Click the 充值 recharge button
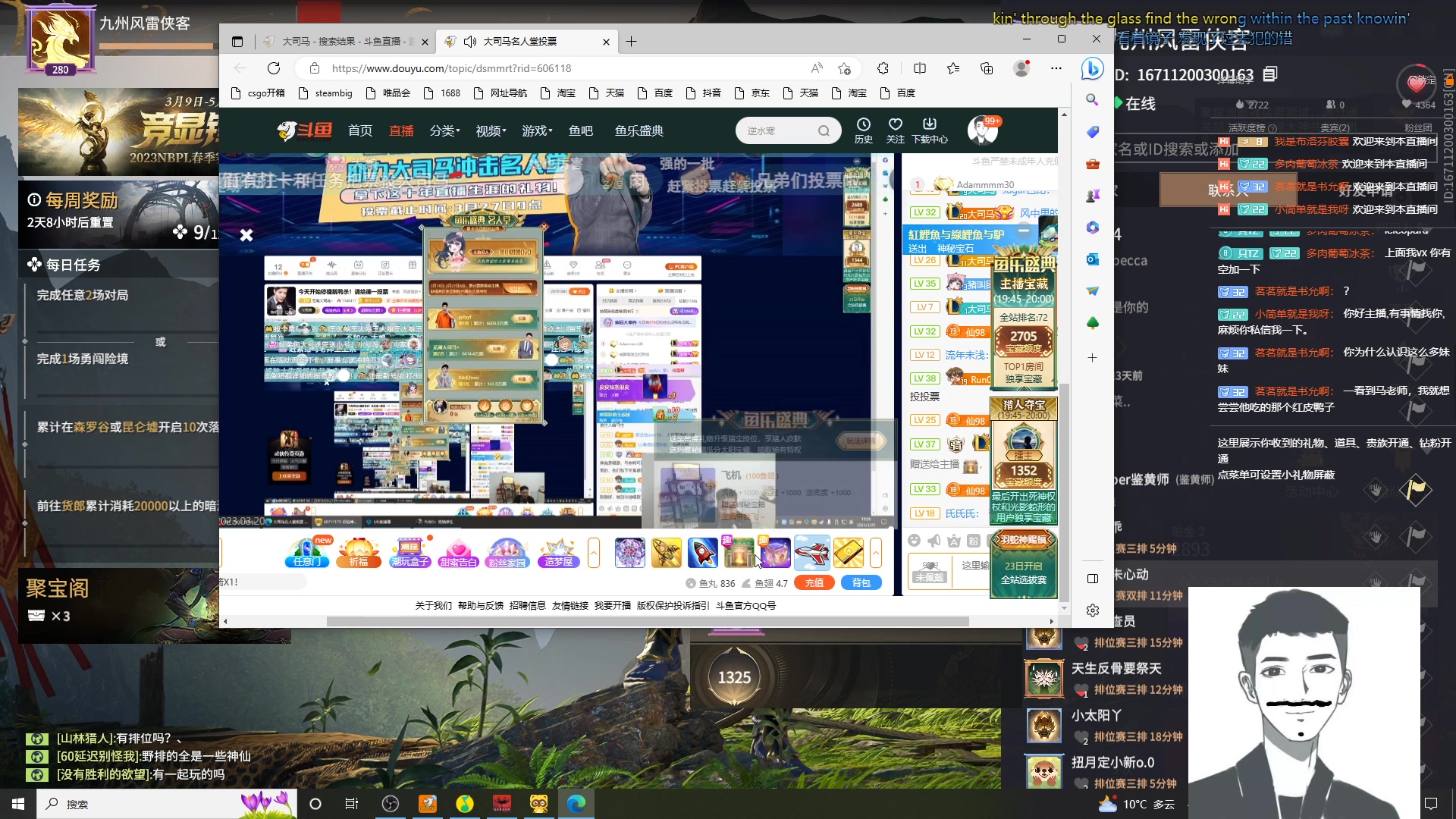The width and height of the screenshot is (1456, 819). click(x=814, y=582)
